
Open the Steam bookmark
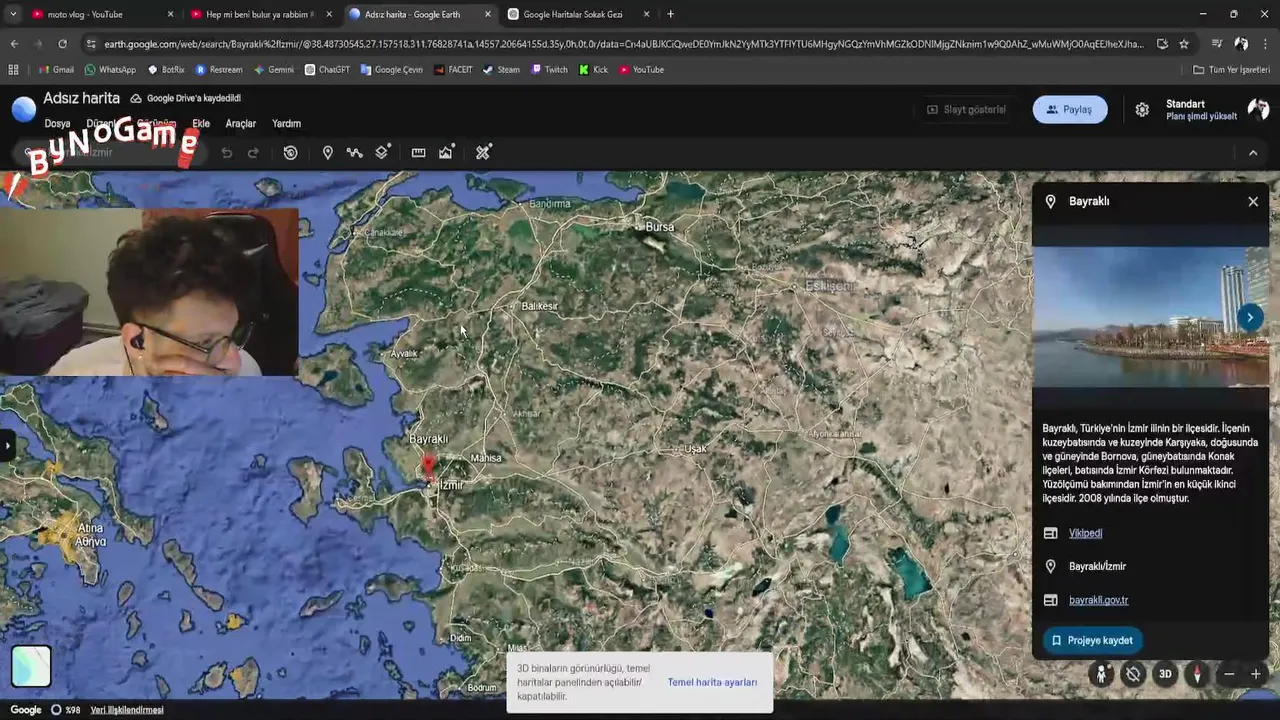click(x=501, y=70)
